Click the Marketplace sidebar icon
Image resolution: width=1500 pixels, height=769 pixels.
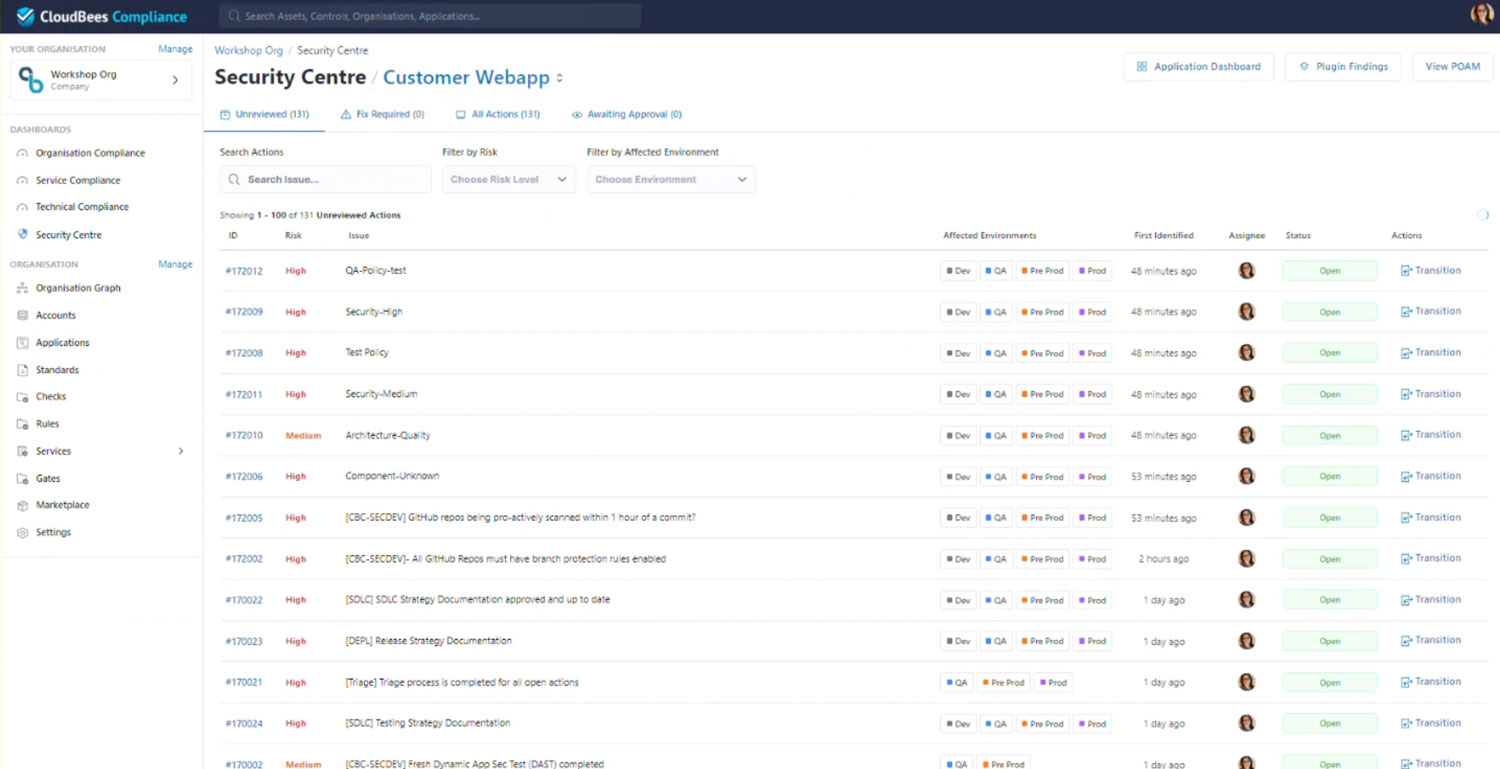(x=23, y=505)
